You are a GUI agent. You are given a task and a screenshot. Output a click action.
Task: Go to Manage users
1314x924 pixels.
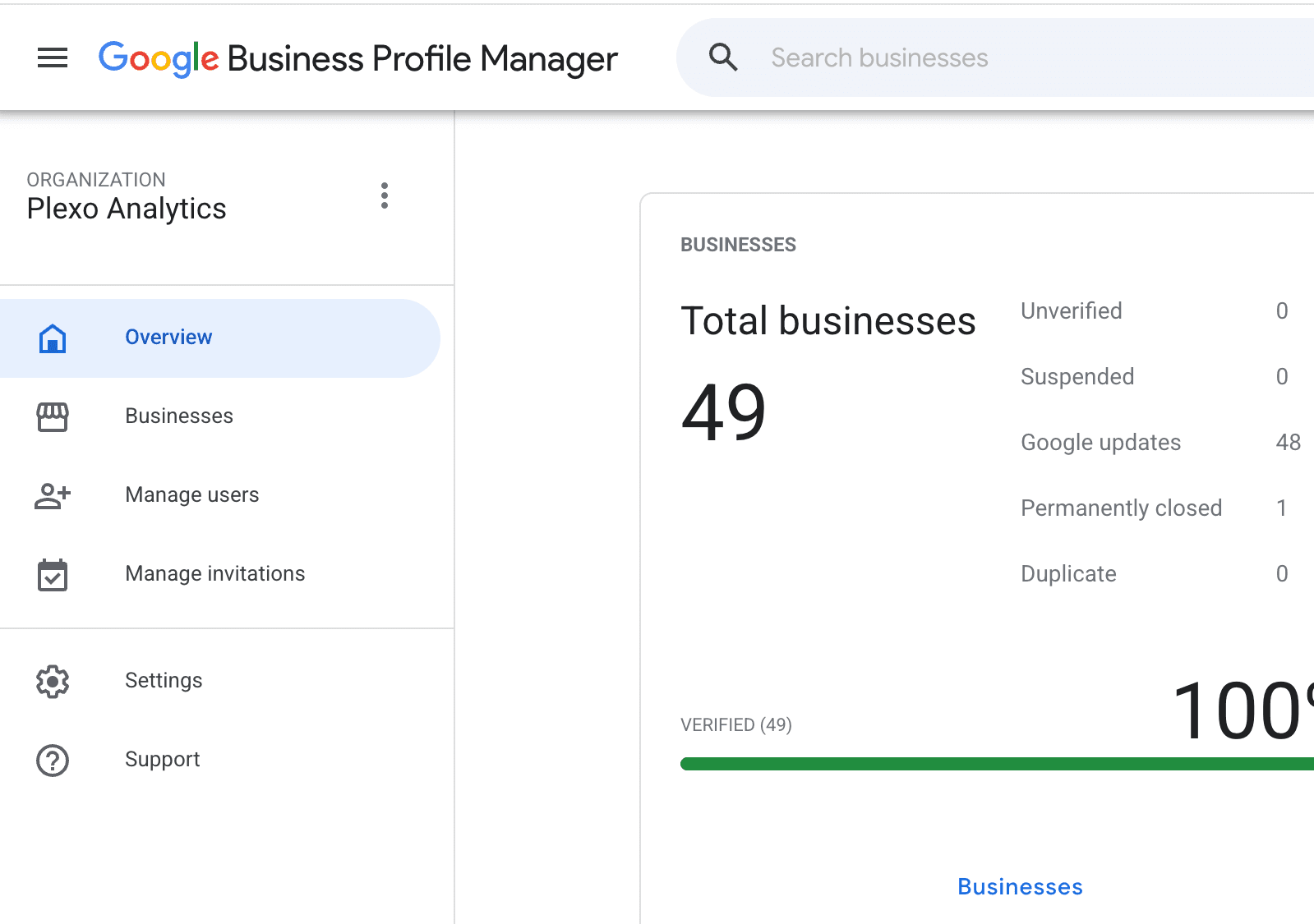pos(219,495)
